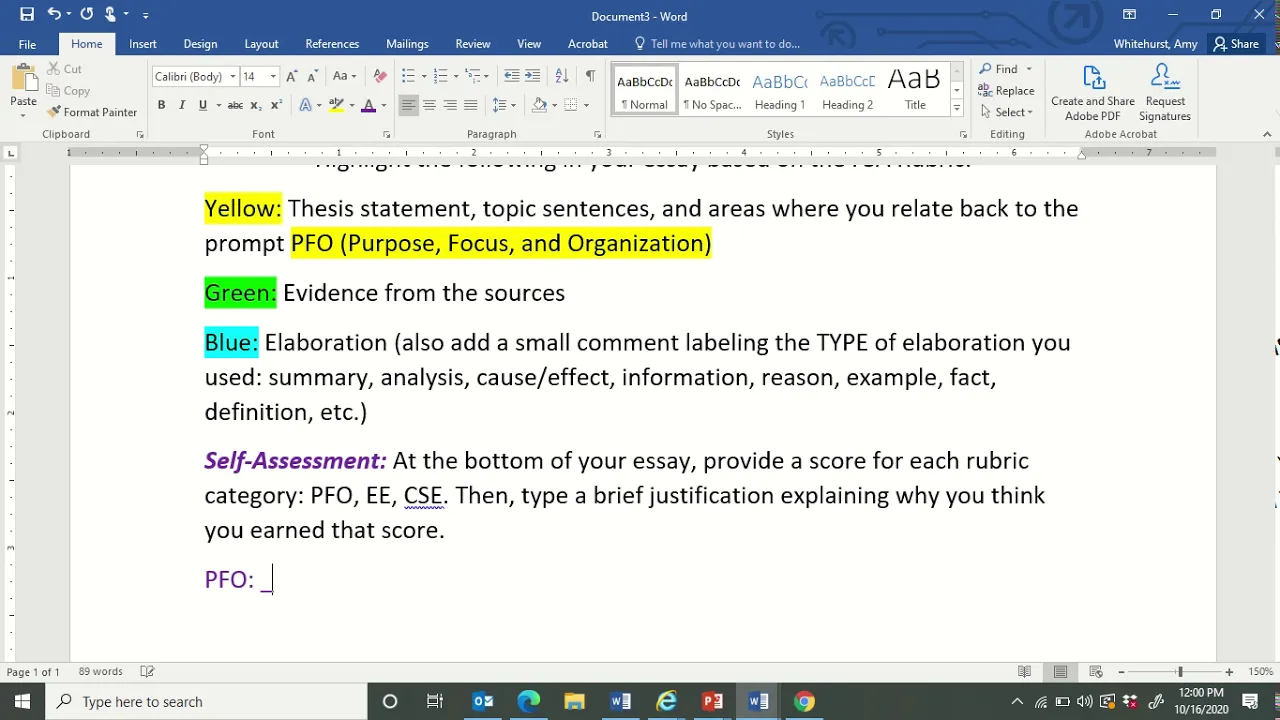The width and height of the screenshot is (1280, 720).
Task: Align text right
Action: click(450, 105)
